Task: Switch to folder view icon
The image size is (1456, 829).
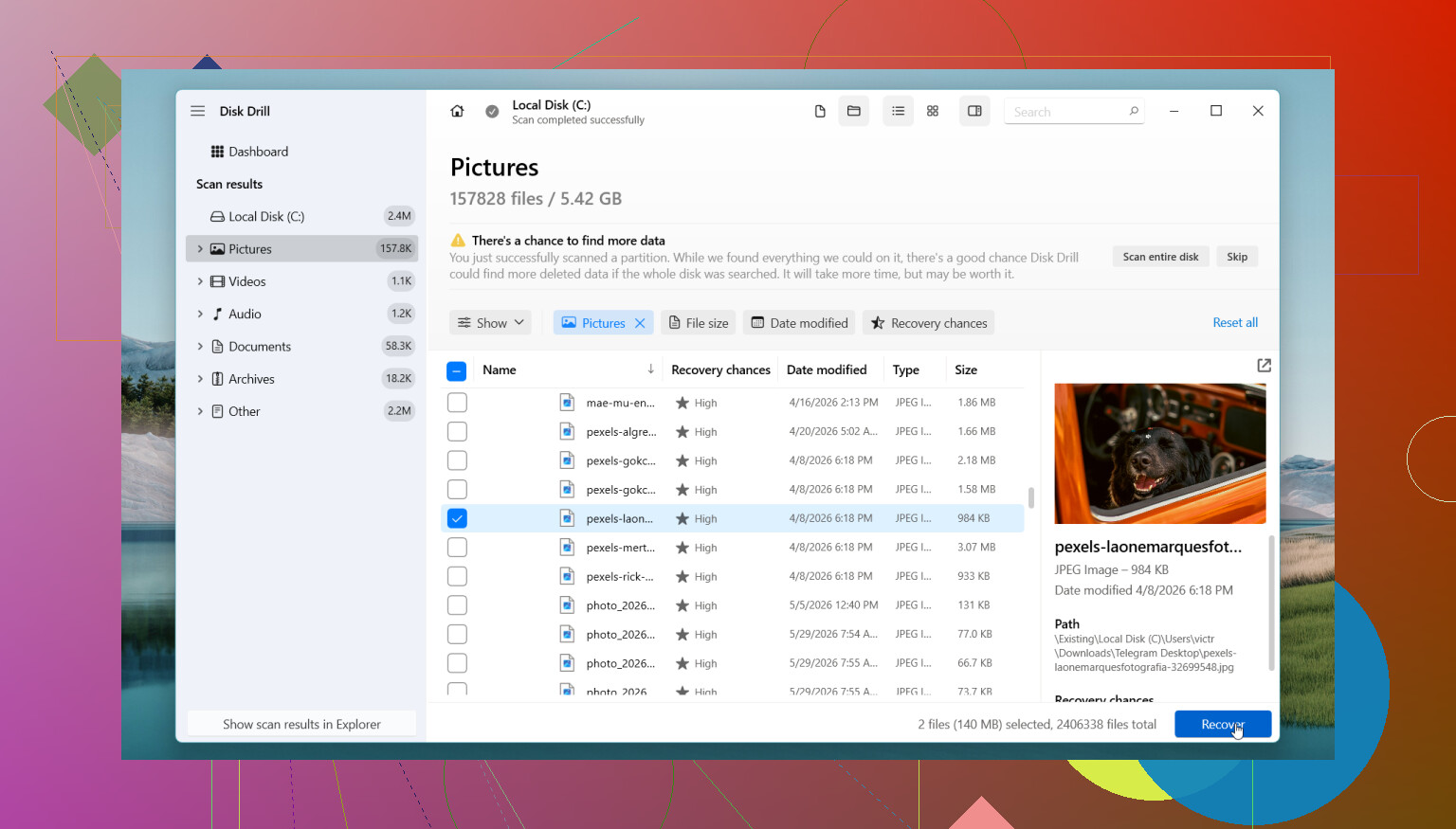Action: tap(853, 111)
